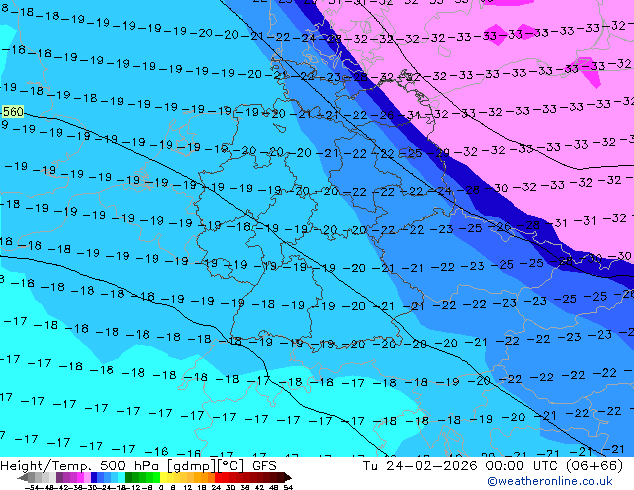634x490 pixels.
Task: Open the weatheronline.co.uk copyright link
Action: point(550,481)
